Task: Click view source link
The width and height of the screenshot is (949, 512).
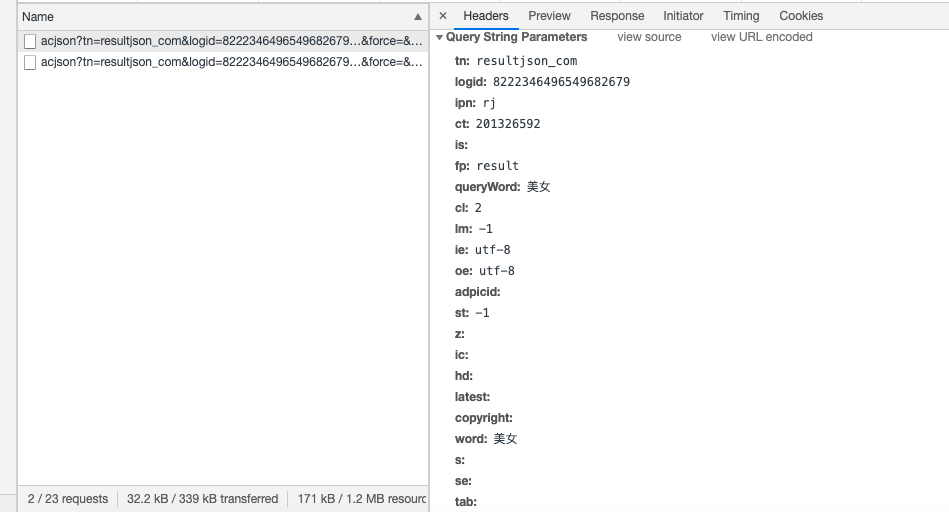Action: point(649,37)
